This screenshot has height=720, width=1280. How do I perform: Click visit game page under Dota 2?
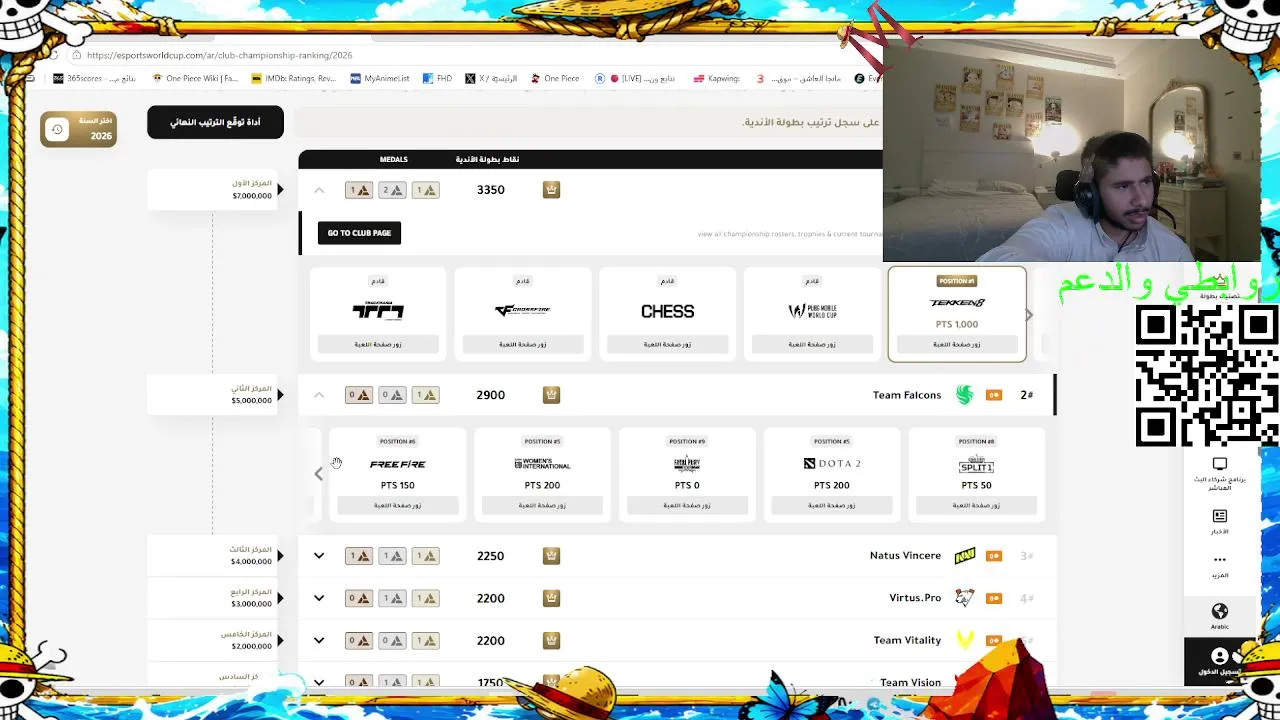tap(832, 506)
